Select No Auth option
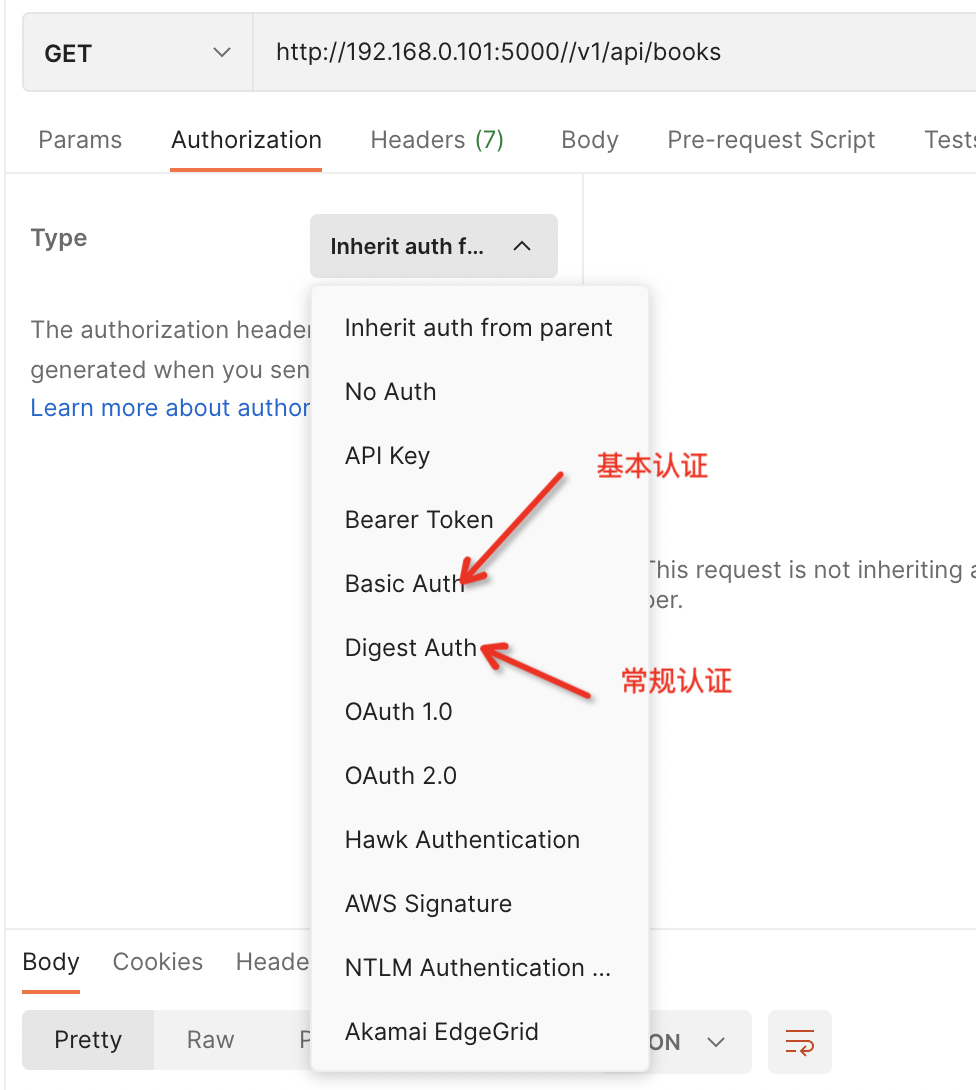 [x=479, y=391]
